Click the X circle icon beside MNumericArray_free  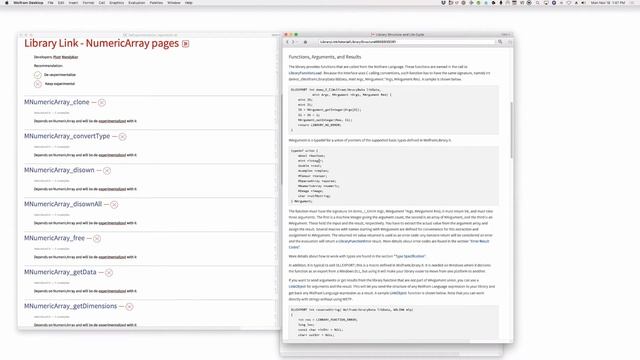[97, 238]
